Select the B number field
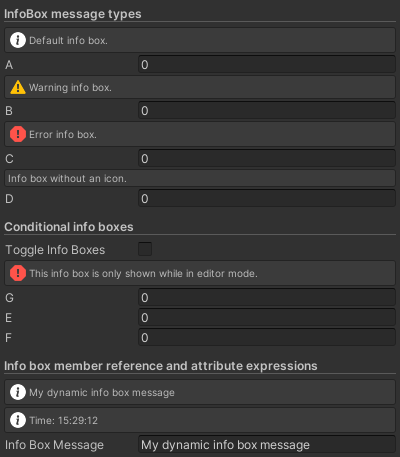The width and height of the screenshot is (400, 457). pyautogui.click(x=267, y=111)
